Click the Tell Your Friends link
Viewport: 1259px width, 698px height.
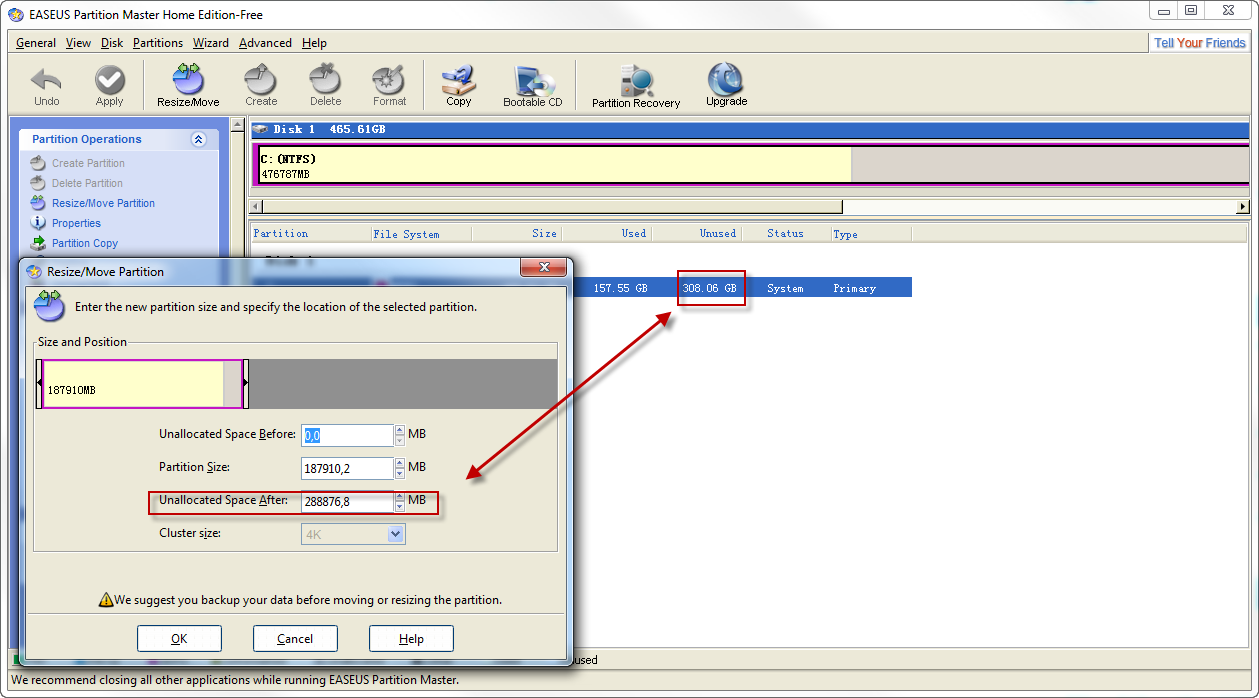(x=1199, y=43)
